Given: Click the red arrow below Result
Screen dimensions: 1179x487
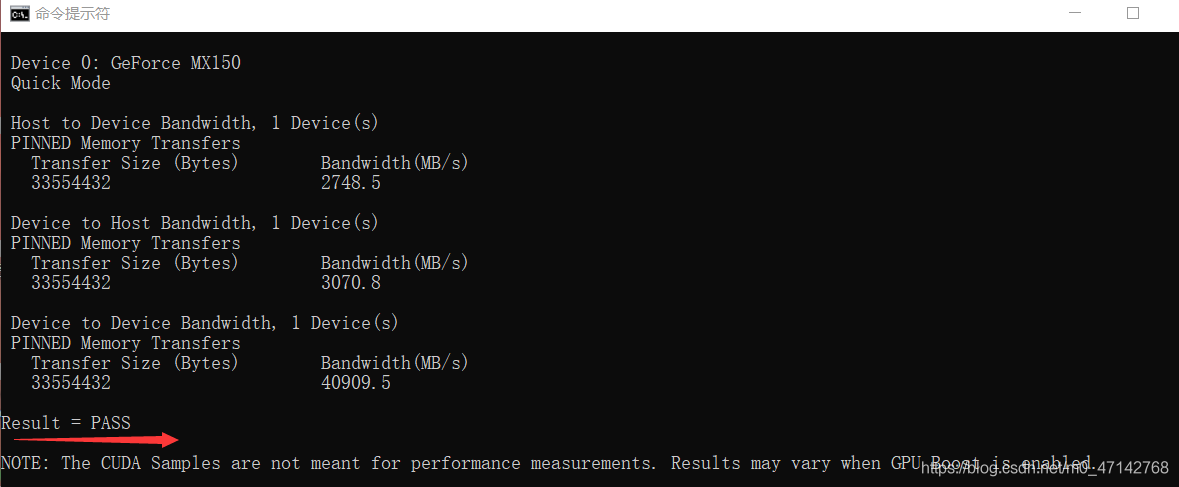Looking at the screenshot, I should pyautogui.click(x=96, y=440).
